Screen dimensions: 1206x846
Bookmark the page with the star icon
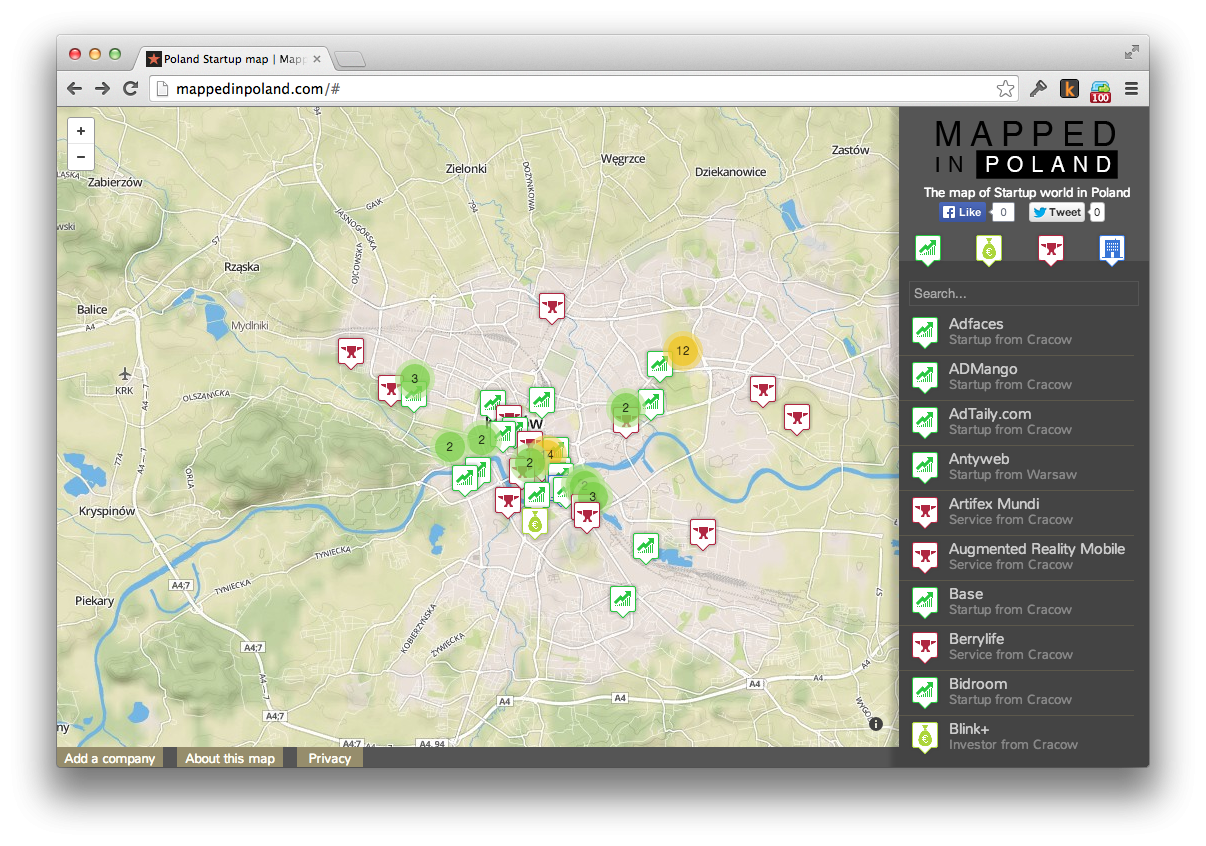point(1005,89)
